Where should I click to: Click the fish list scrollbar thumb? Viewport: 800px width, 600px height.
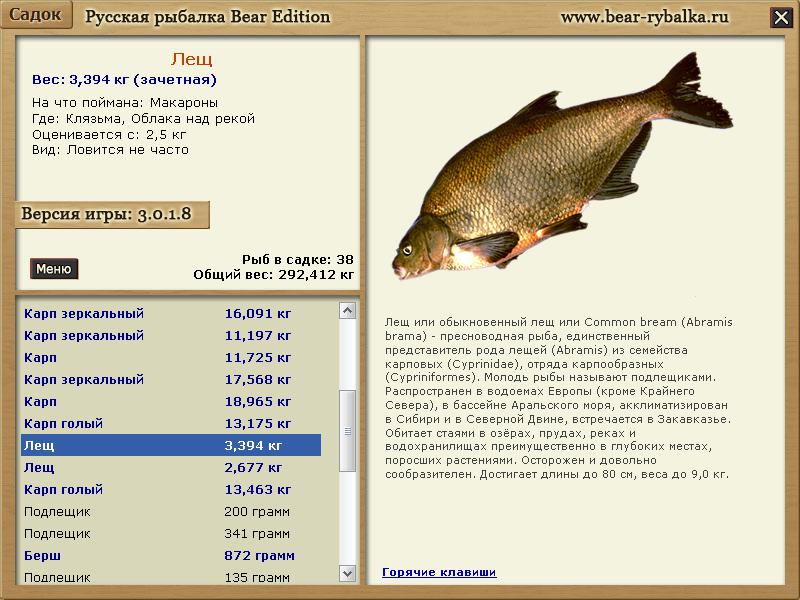tap(347, 430)
